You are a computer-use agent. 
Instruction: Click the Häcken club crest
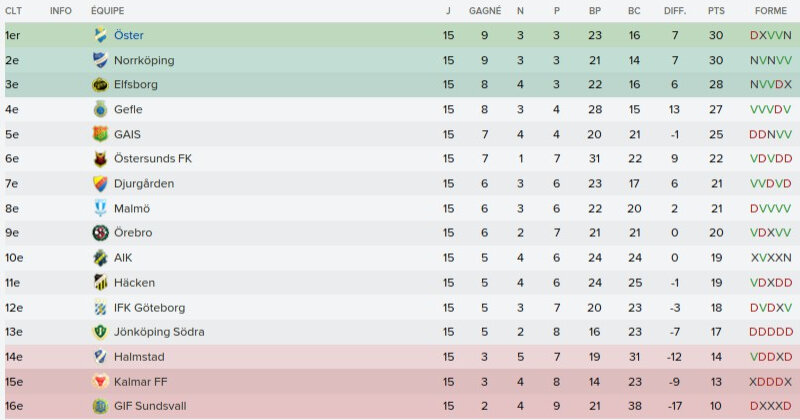point(100,283)
